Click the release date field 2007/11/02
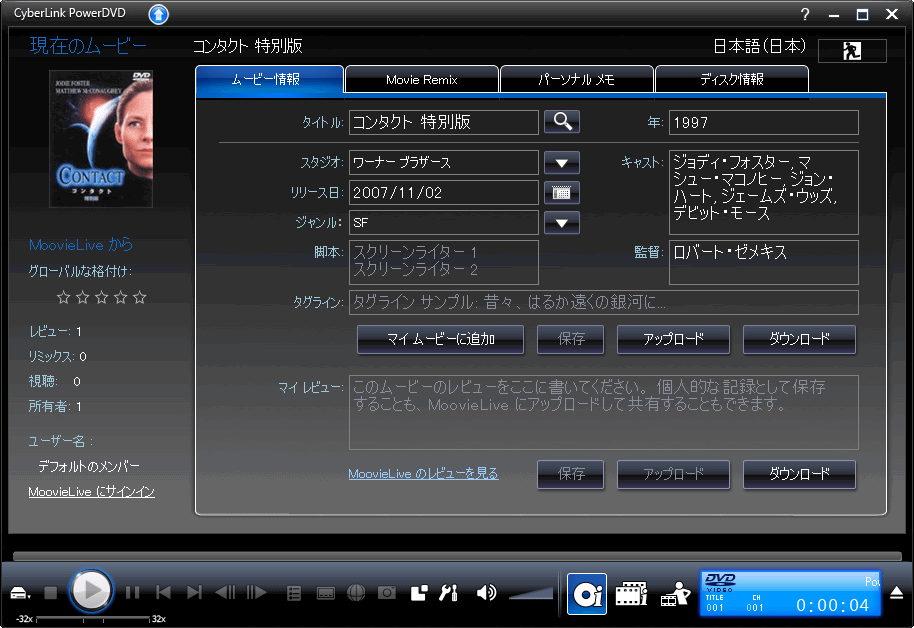 [x=444, y=192]
